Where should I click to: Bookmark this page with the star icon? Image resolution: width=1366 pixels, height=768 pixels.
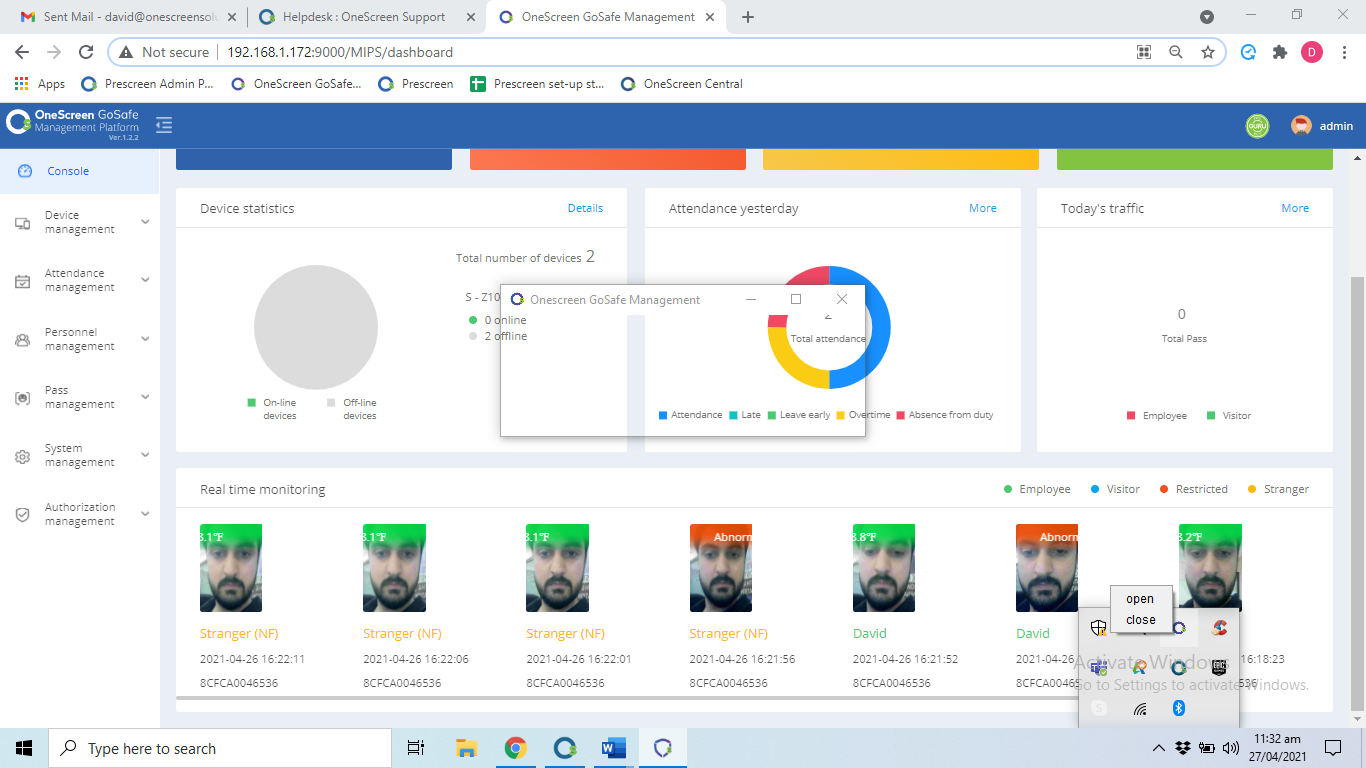click(1207, 52)
